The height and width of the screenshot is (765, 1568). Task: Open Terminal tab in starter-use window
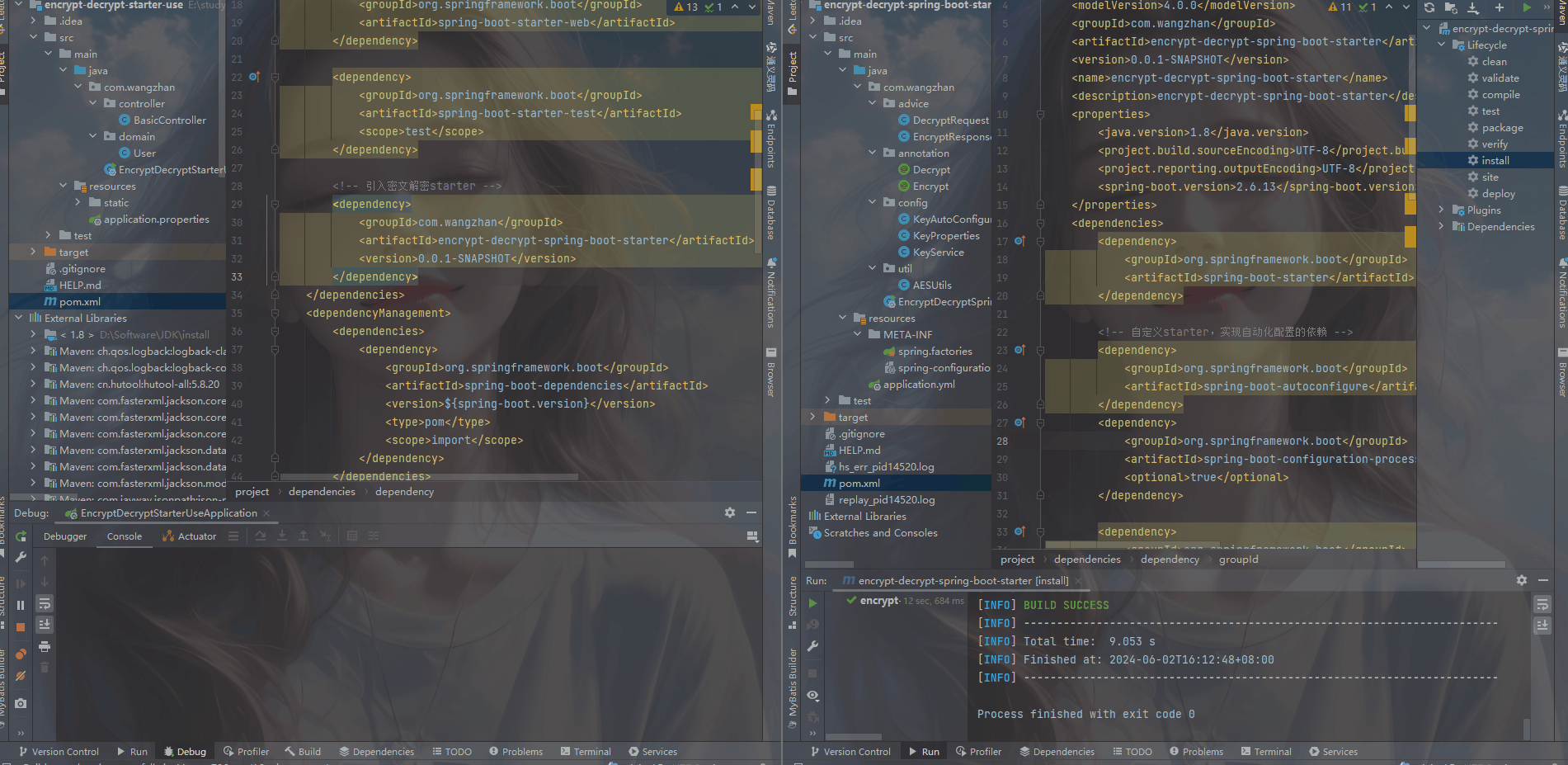586,752
